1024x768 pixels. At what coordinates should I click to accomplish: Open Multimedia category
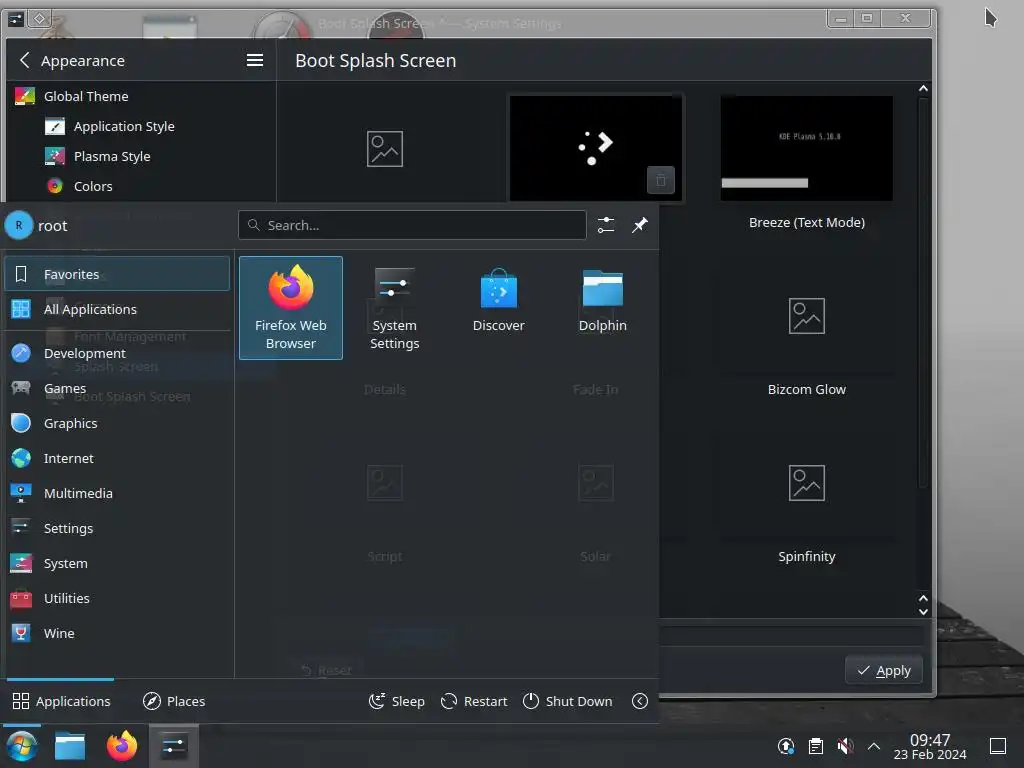[117, 493]
